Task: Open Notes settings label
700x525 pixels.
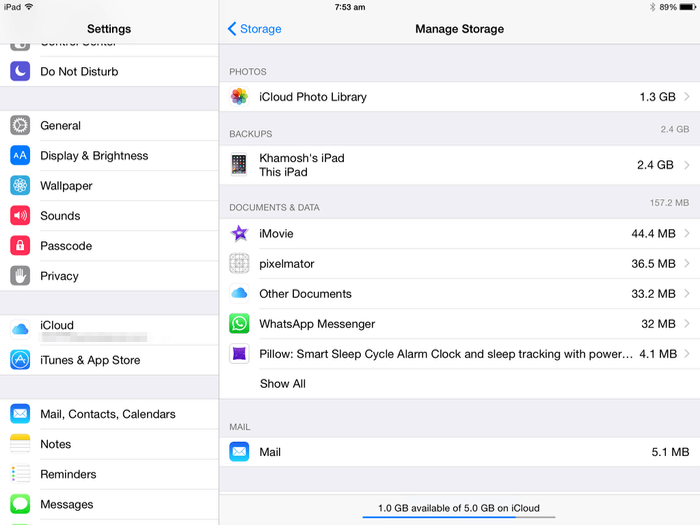Action: click(x=56, y=444)
